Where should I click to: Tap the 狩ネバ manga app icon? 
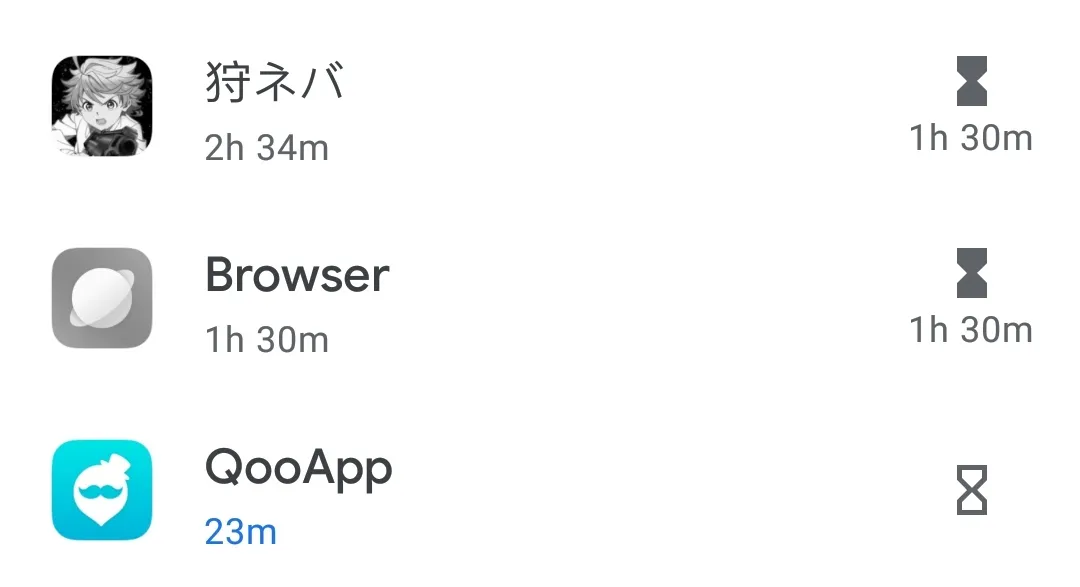point(102,106)
